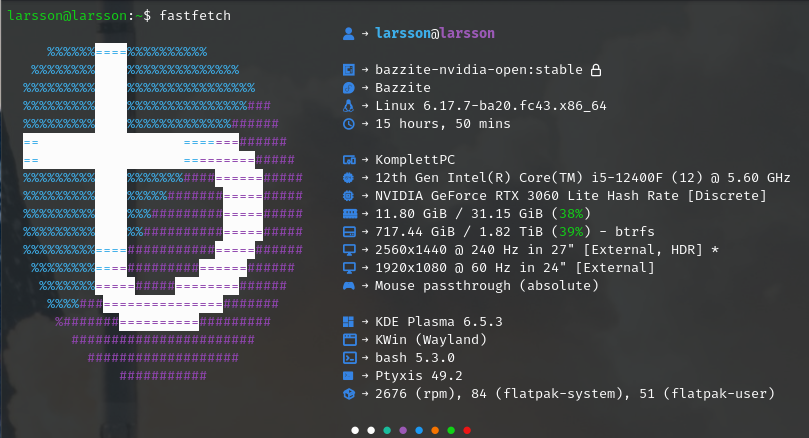
Task: Click the KDE Plasma 6.5.3 text
Action: pyautogui.click(x=439, y=322)
